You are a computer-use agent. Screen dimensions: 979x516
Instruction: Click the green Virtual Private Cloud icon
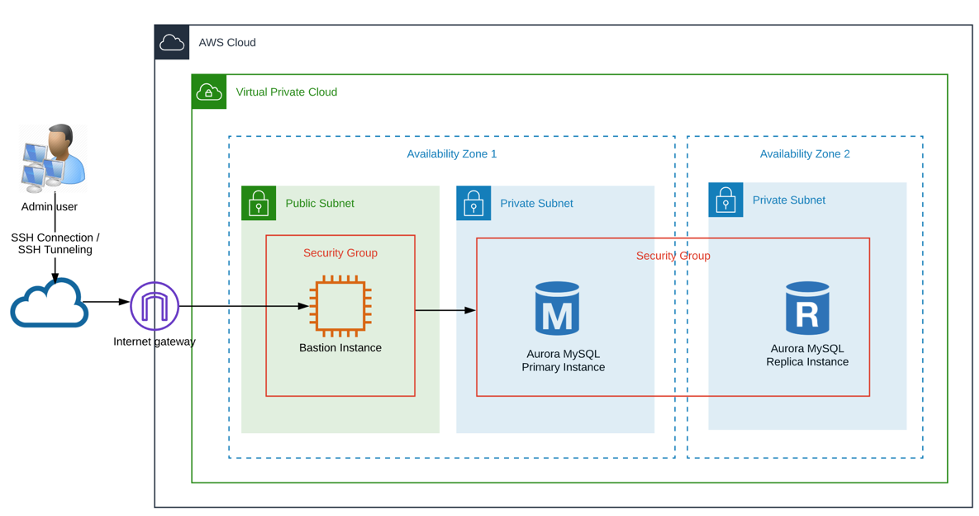pyautogui.click(x=209, y=92)
